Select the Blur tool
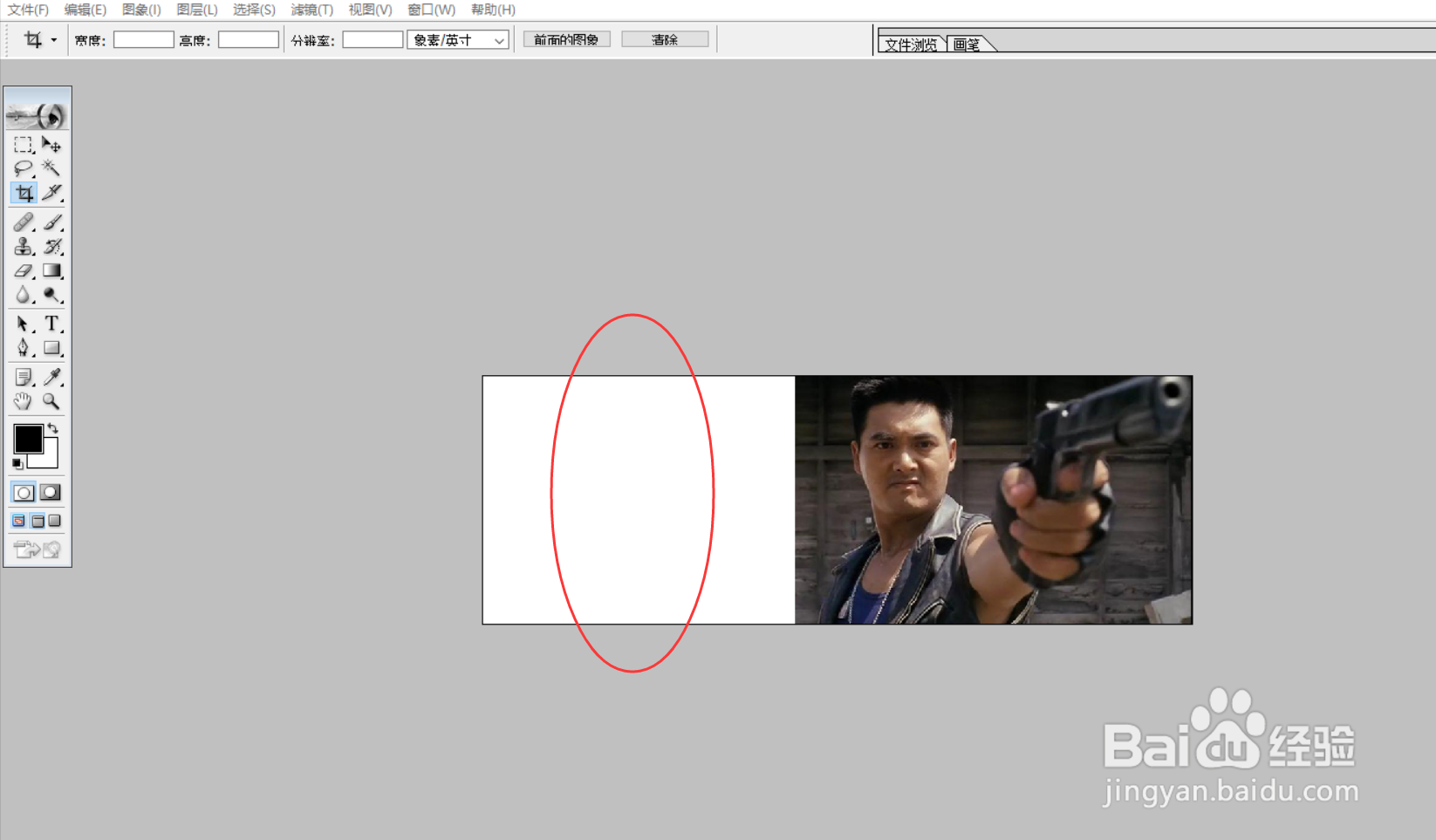1436x840 pixels. click(24, 295)
